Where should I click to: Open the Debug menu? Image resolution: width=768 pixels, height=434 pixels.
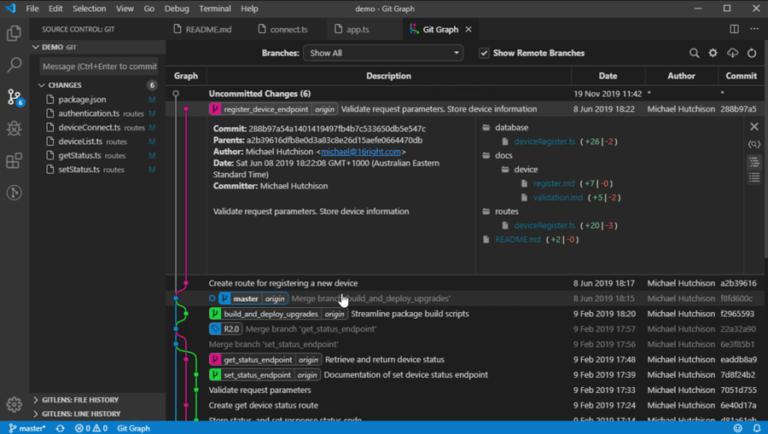pos(177,8)
